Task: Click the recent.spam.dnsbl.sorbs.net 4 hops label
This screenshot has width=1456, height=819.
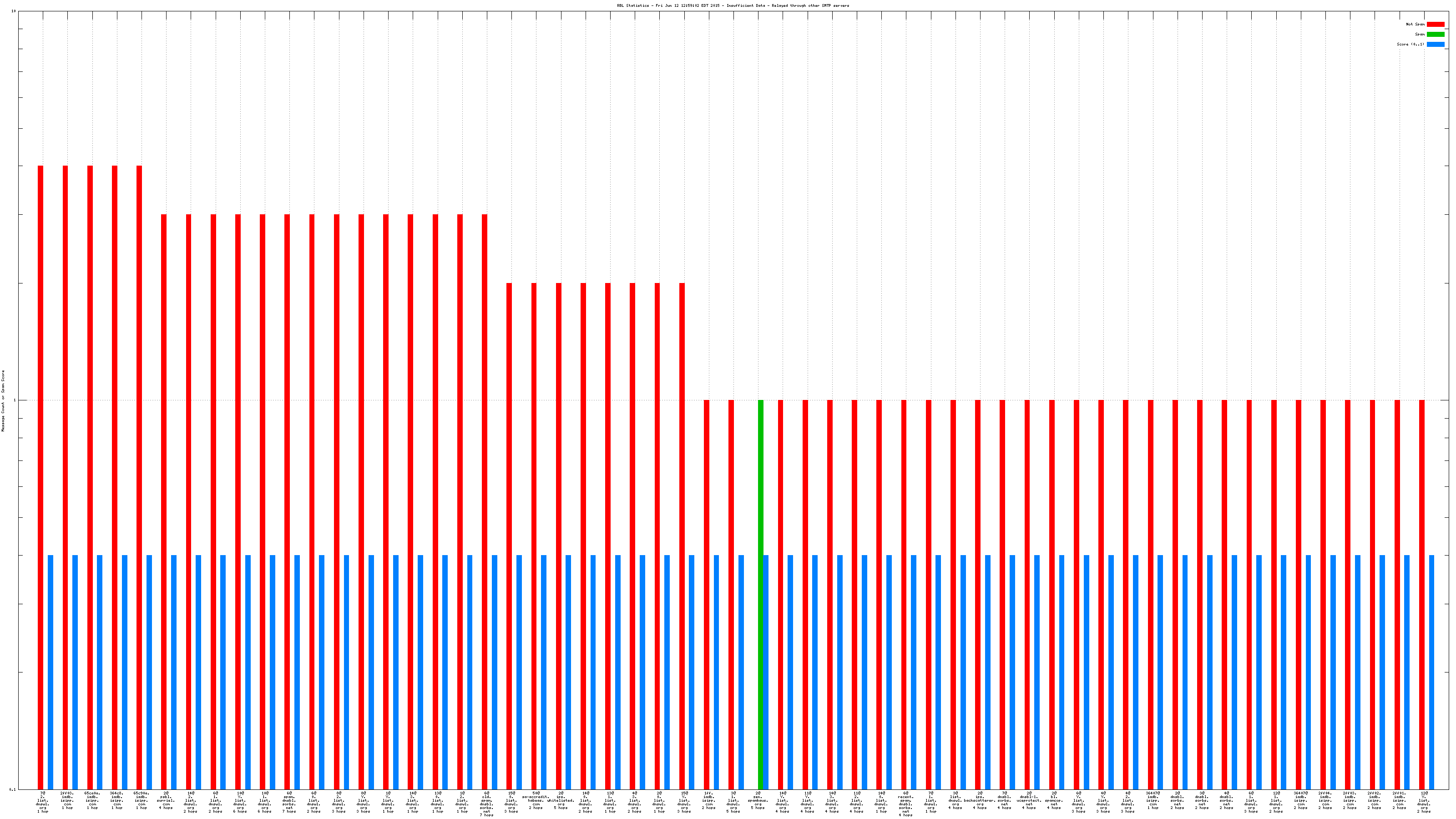Action: pos(905,804)
